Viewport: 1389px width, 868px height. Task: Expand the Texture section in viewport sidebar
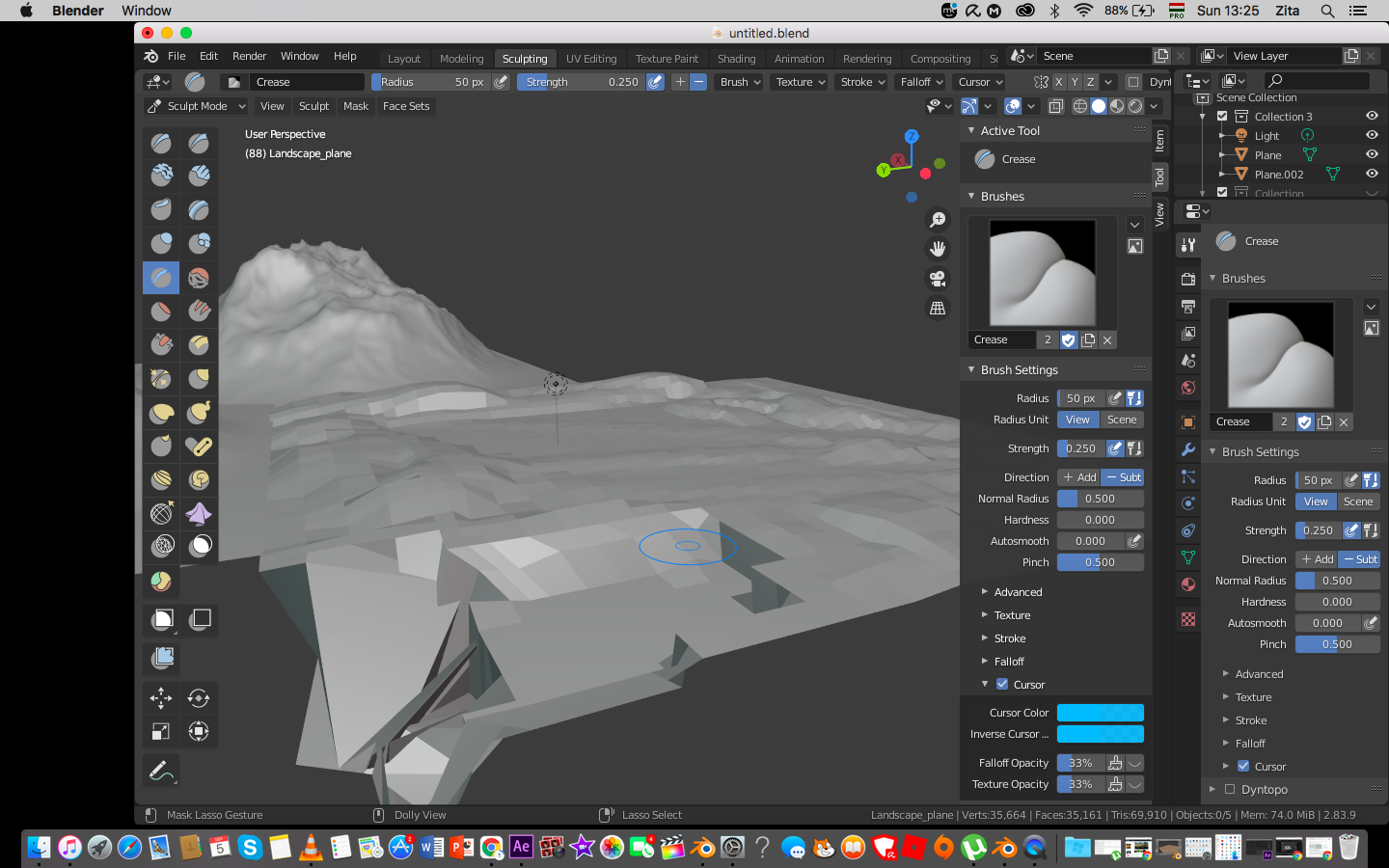coord(1012,615)
